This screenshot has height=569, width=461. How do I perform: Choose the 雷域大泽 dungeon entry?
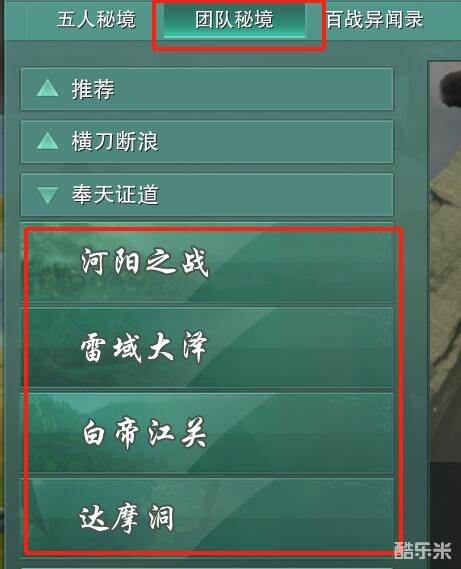pos(207,348)
